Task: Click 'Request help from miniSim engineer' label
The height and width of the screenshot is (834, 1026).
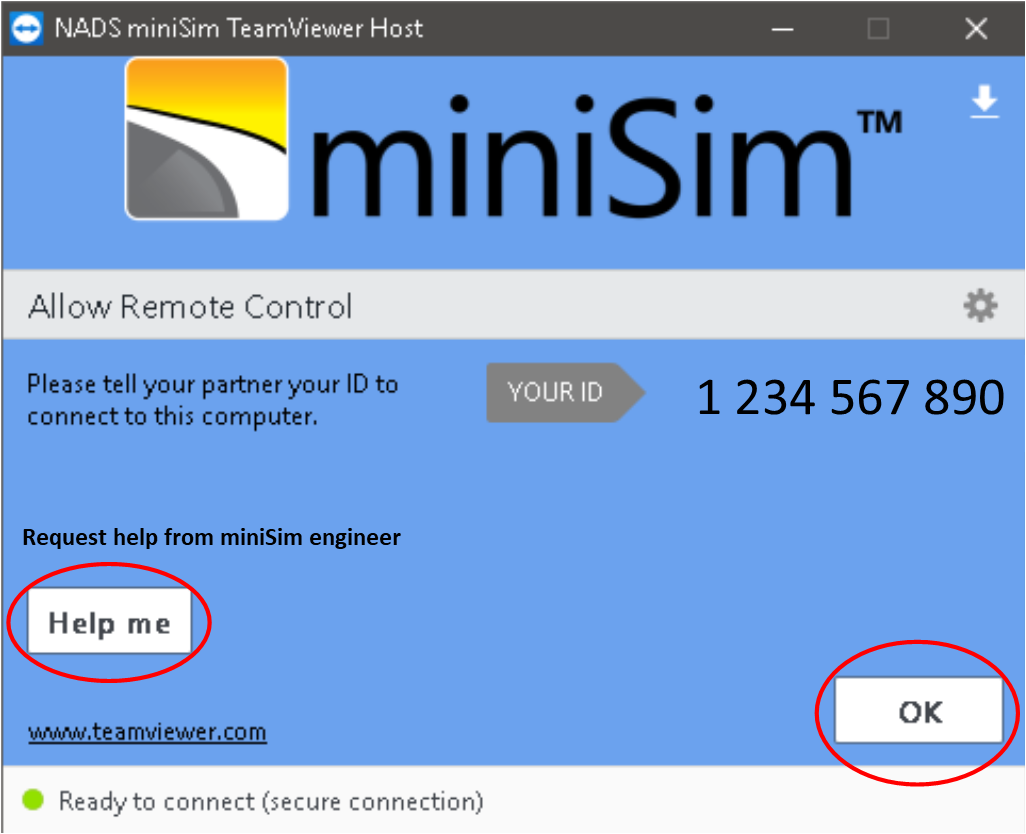Action: click(x=211, y=538)
